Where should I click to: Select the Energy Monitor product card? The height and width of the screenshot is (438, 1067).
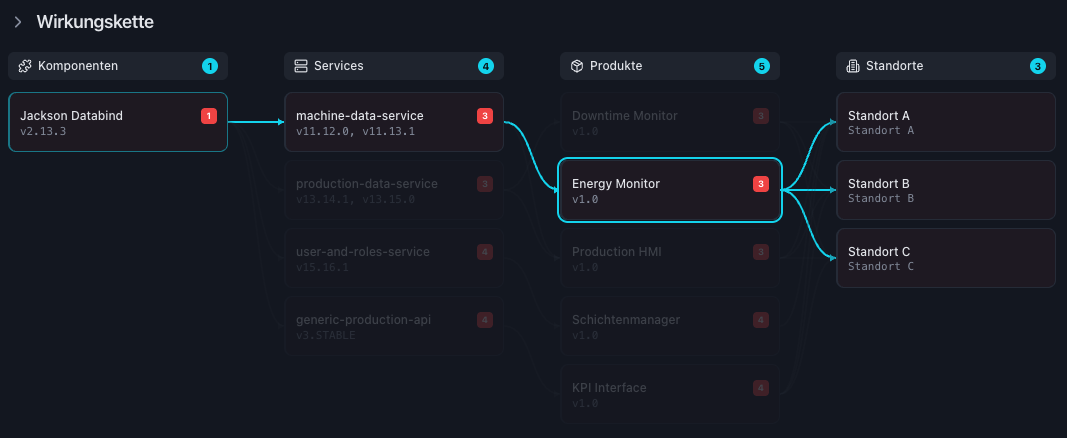pos(670,190)
